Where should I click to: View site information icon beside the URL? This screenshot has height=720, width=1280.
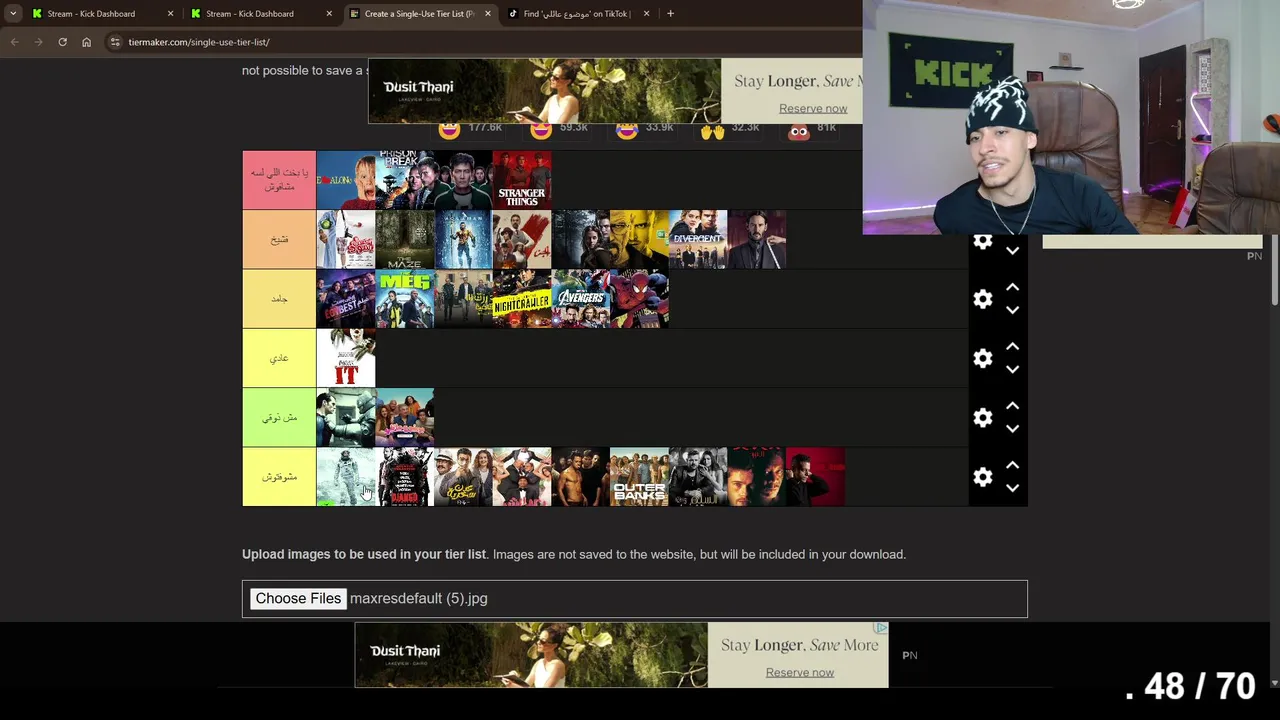115,42
